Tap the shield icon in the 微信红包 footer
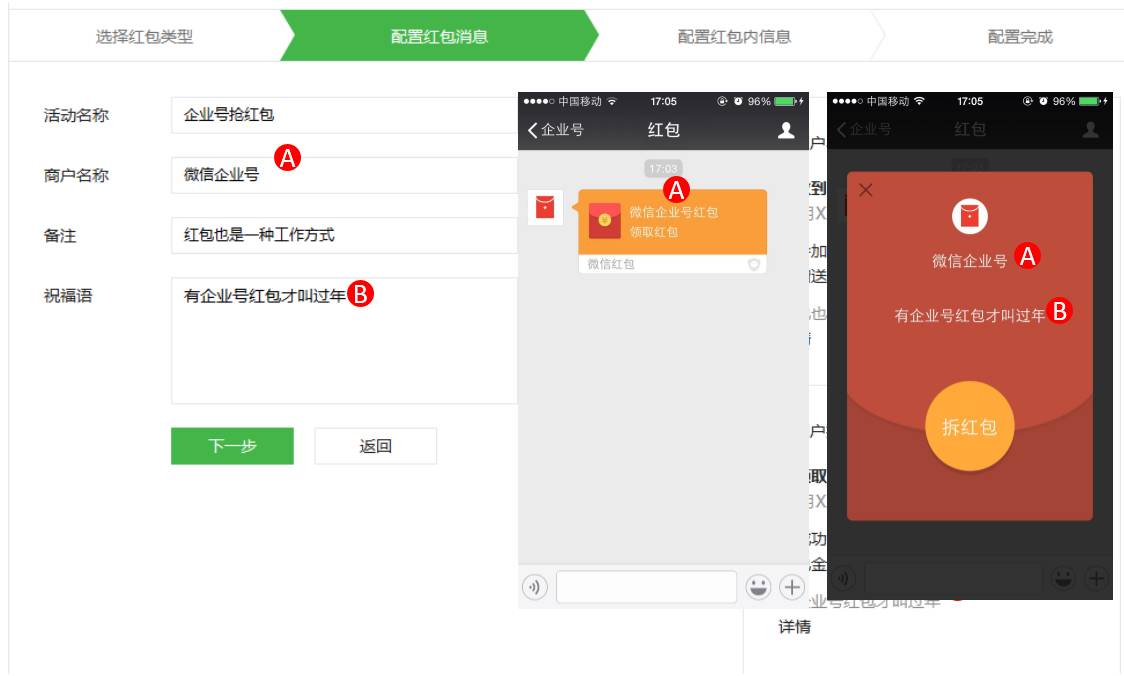The image size is (1124, 676). (x=754, y=265)
